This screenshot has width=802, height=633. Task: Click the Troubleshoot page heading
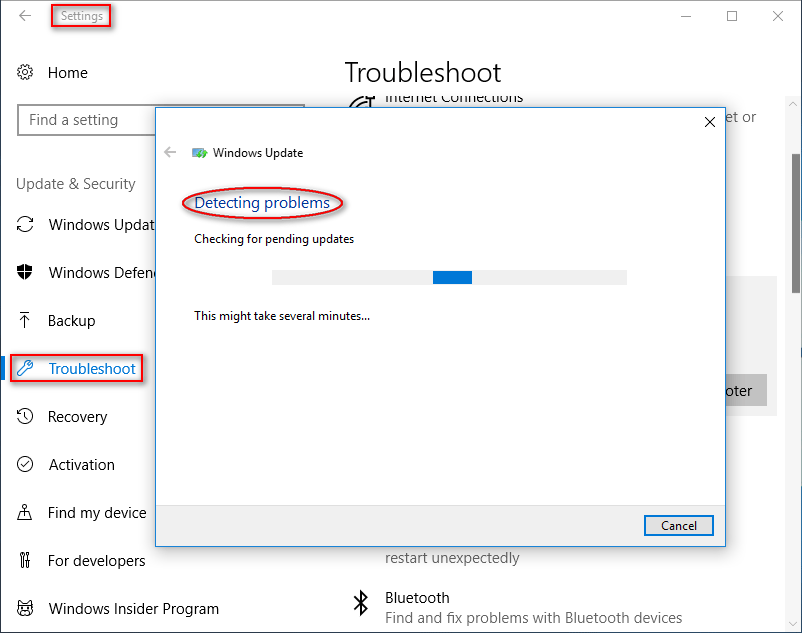coord(422,73)
